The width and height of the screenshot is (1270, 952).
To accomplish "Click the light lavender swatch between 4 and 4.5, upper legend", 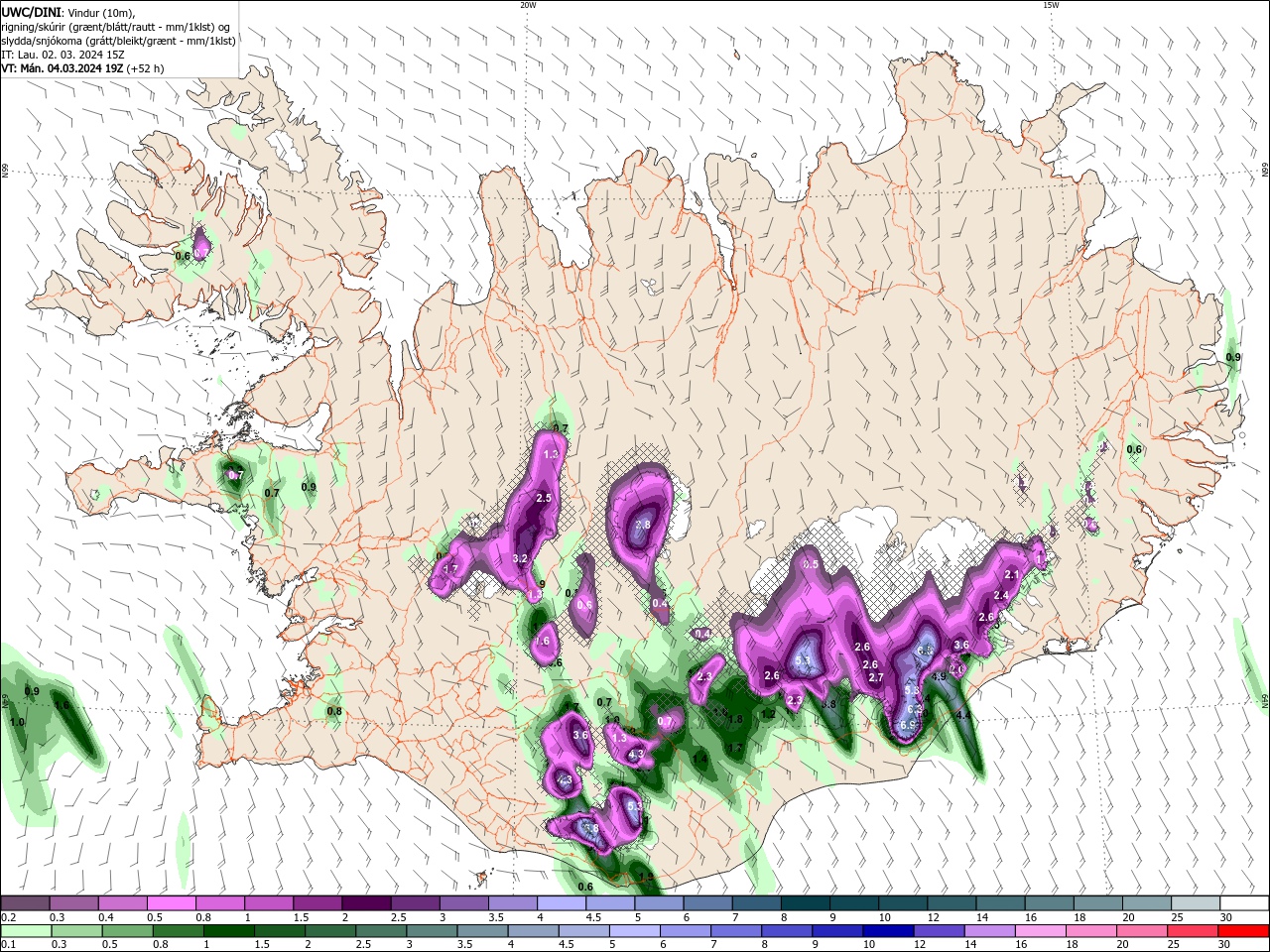I will pyautogui.click(x=561, y=902).
